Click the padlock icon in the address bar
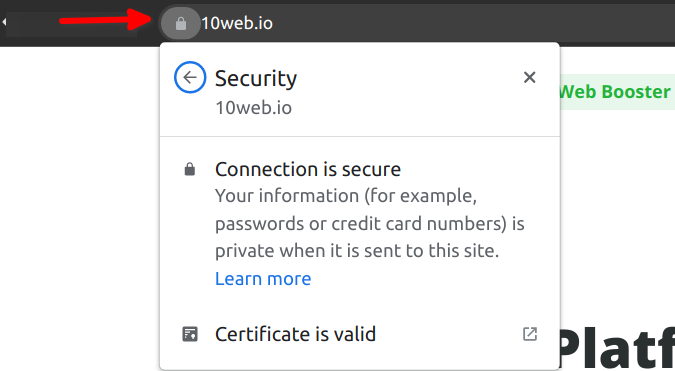Viewport: 675px width, 371px height. click(x=181, y=23)
